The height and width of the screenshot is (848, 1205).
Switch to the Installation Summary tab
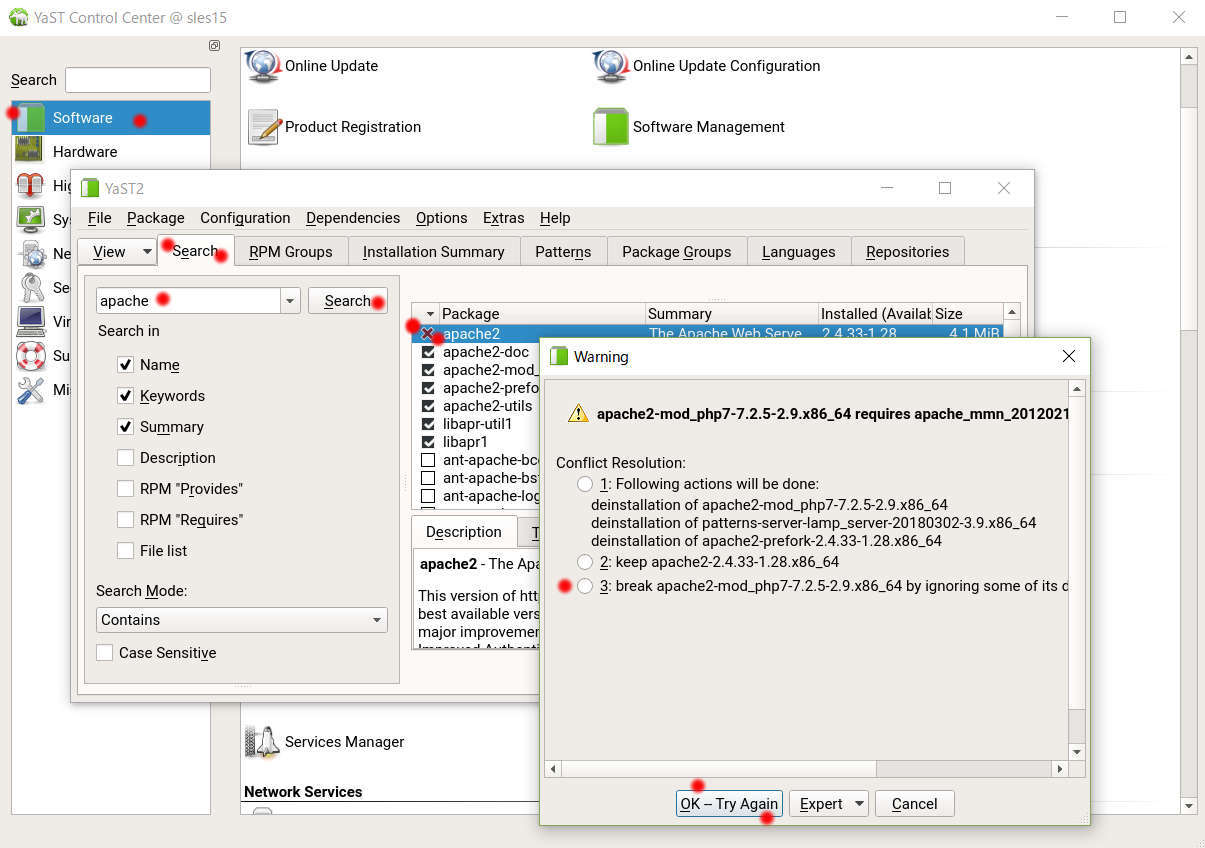coord(434,252)
